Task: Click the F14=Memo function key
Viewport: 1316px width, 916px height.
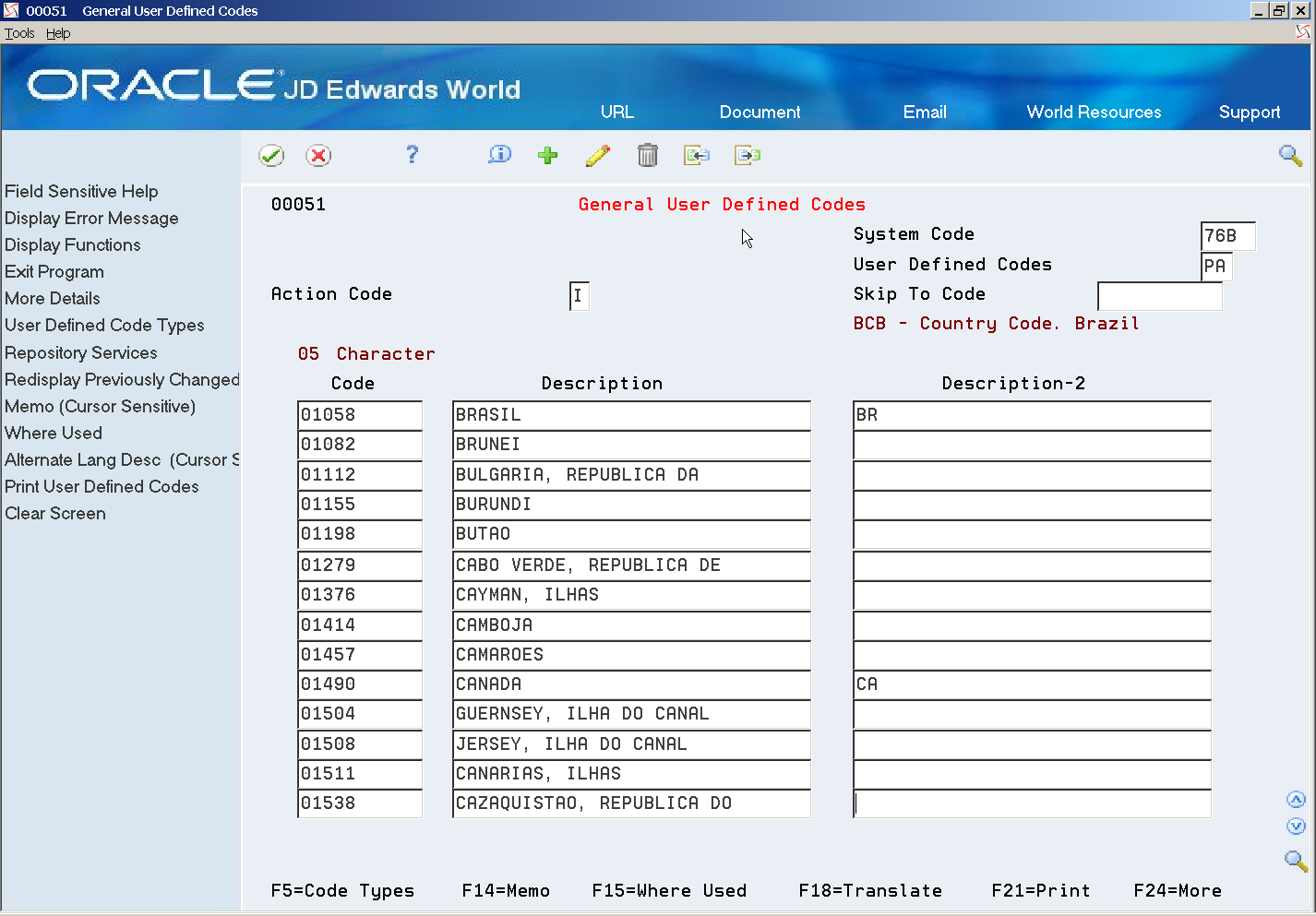Action: click(x=506, y=890)
